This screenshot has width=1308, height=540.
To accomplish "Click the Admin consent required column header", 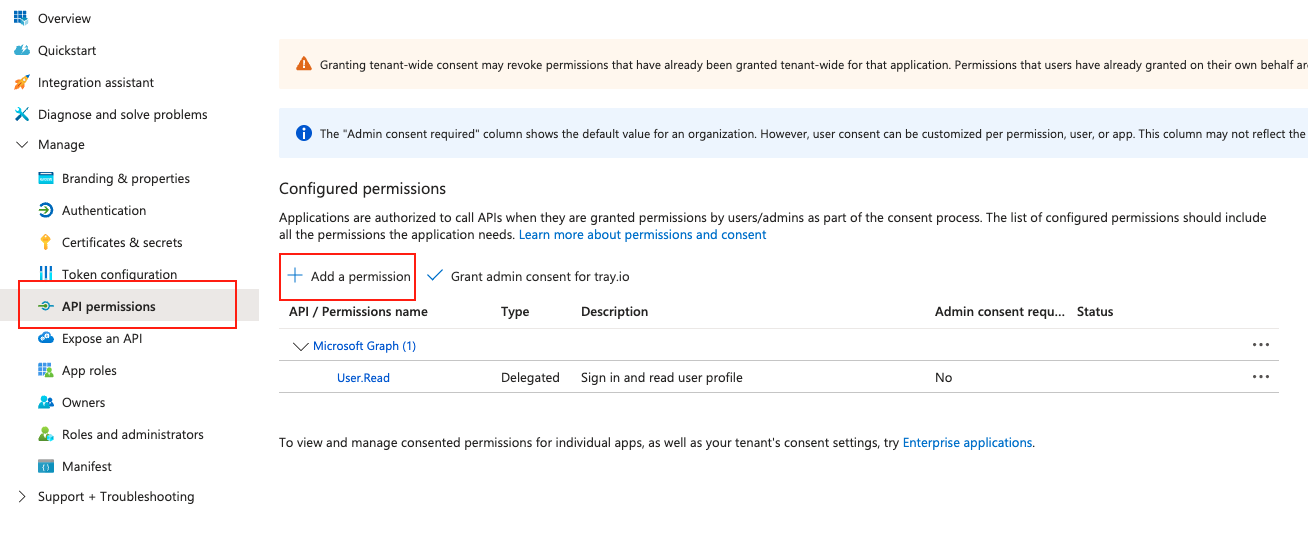I will pos(1000,312).
